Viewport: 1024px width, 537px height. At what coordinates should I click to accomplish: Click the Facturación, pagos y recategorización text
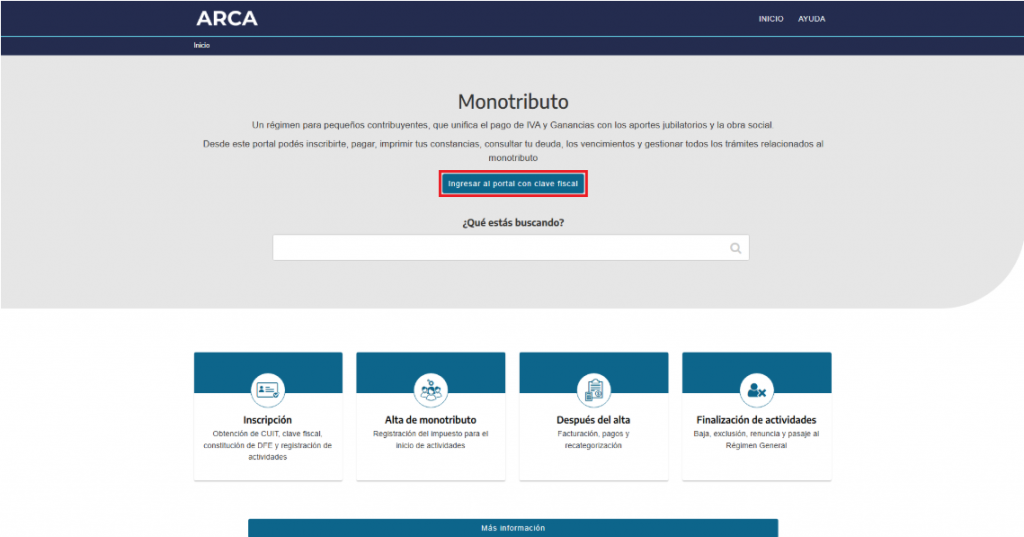pyautogui.click(x=593, y=440)
